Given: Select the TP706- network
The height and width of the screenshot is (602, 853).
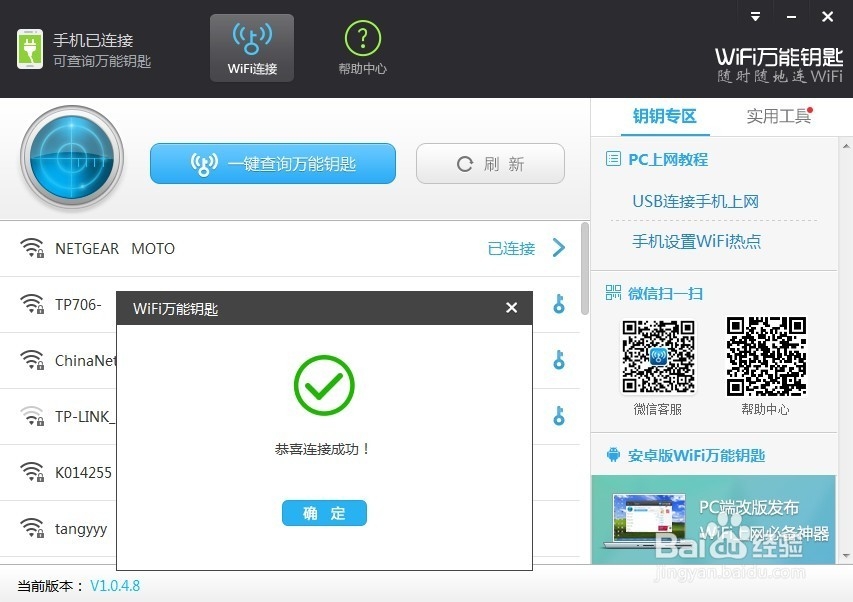Looking at the screenshot, I should point(78,305).
